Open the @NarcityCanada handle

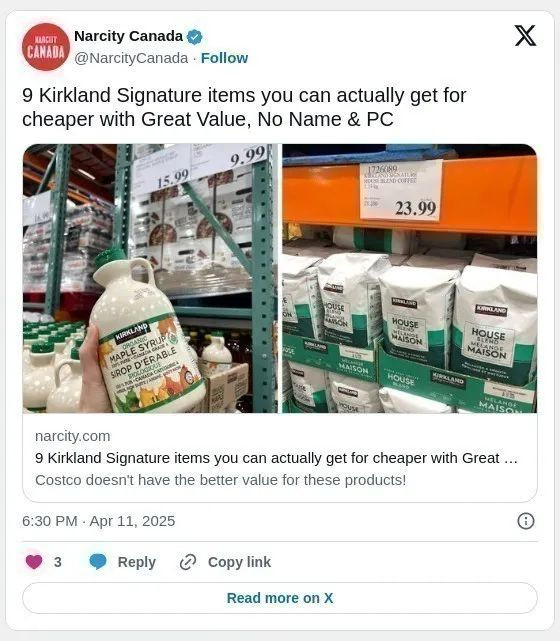pos(131,58)
